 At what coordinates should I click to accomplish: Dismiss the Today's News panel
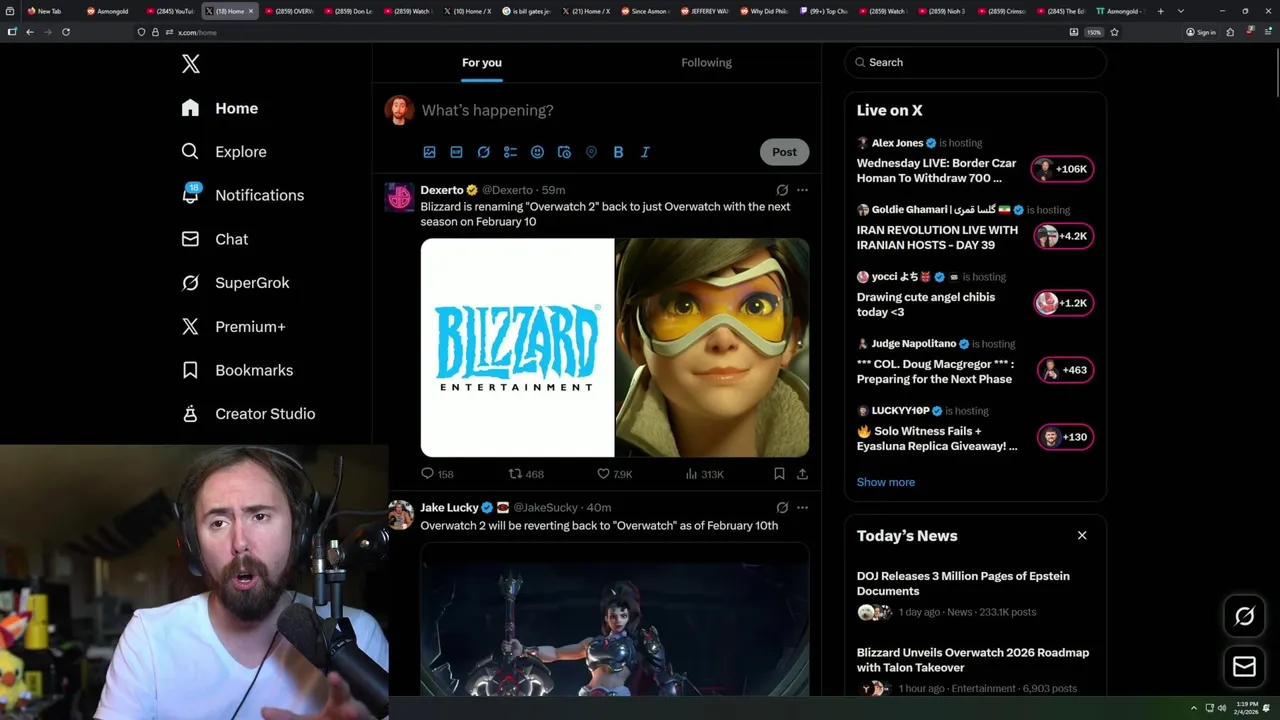tap(1082, 536)
